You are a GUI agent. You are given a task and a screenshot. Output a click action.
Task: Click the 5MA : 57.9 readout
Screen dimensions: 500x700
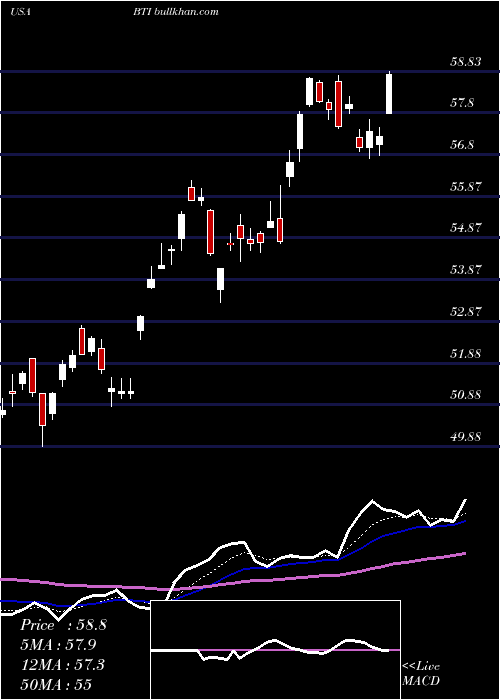click(x=58, y=645)
